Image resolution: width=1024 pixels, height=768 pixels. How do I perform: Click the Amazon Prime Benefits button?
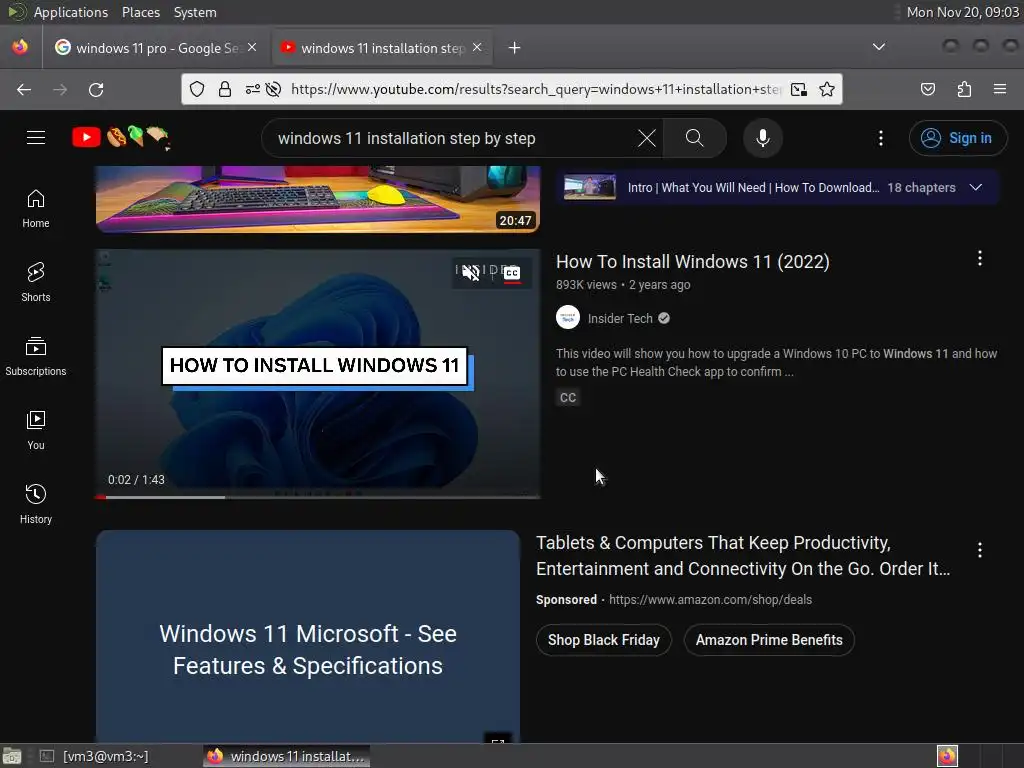769,640
